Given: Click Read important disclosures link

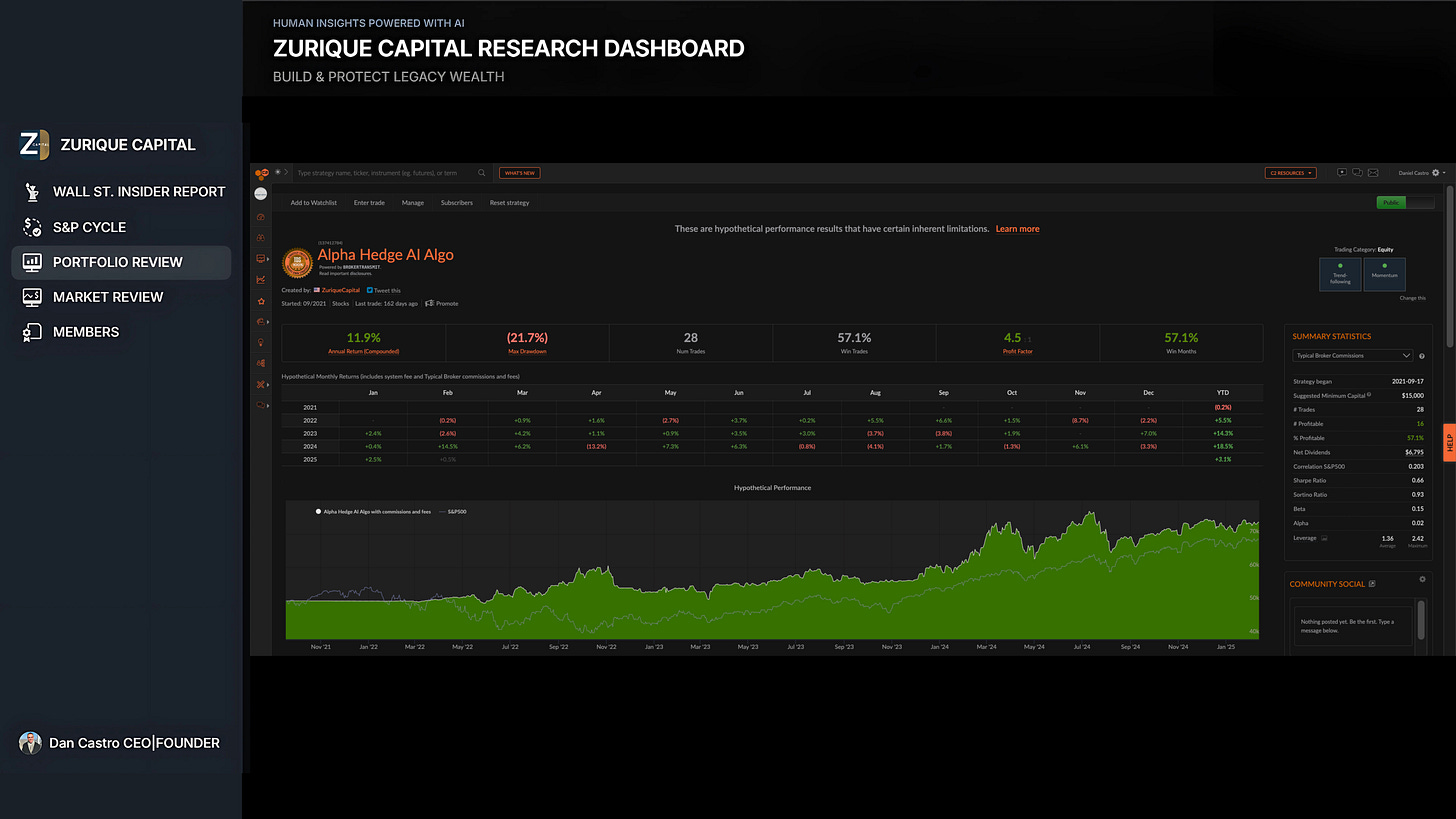Looking at the screenshot, I should coord(345,273).
